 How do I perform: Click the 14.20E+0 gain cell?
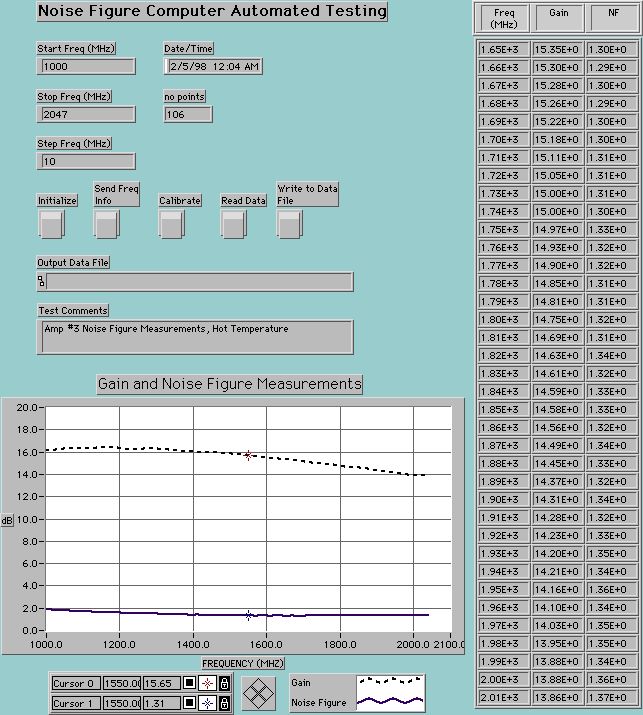[558, 554]
